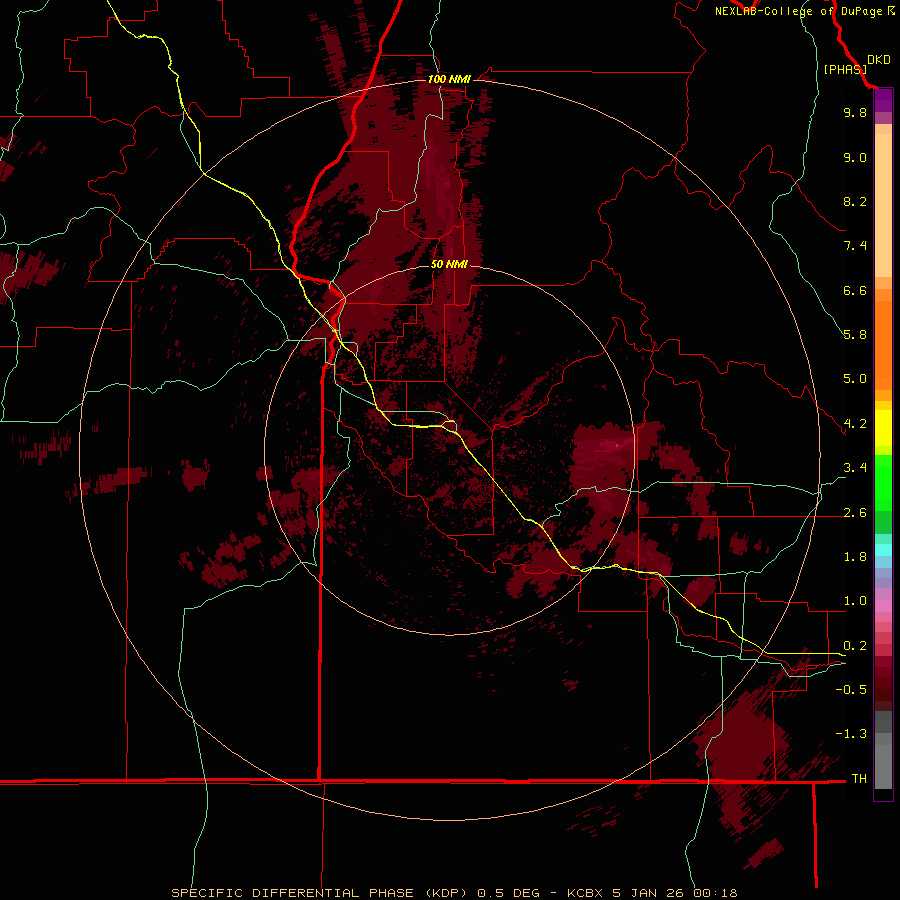Pick the cyan segment near 1.8

(x=883, y=550)
